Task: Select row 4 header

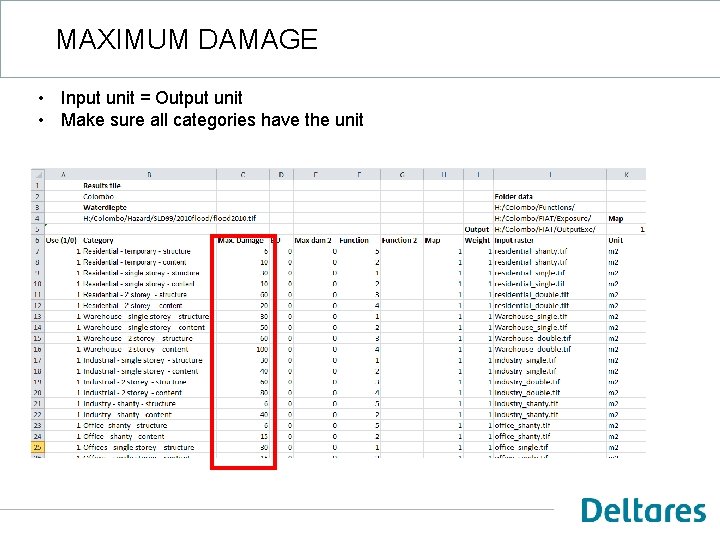Action: point(38,219)
